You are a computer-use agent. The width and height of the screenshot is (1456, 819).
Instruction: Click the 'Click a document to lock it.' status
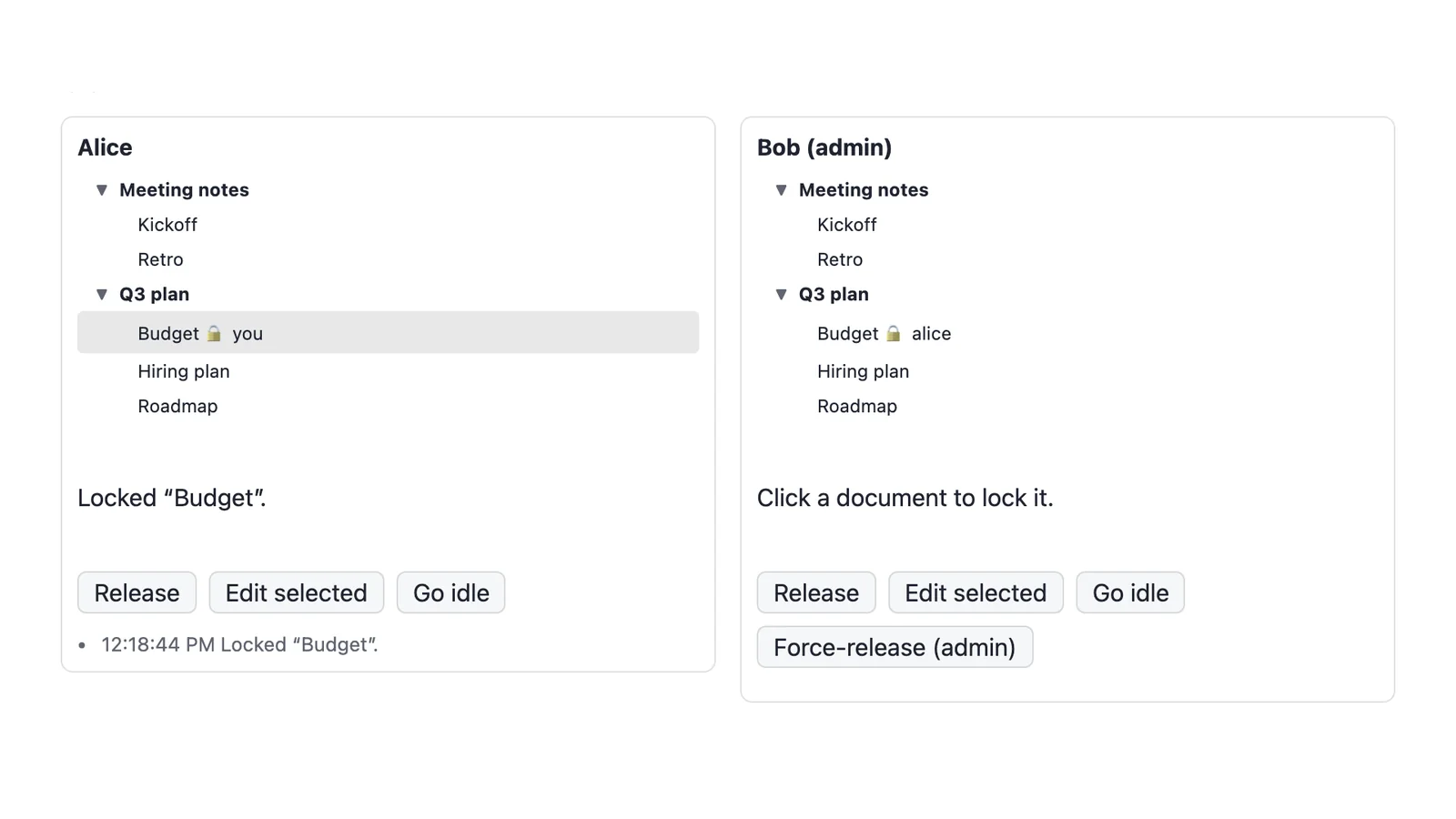pyautogui.click(x=905, y=498)
